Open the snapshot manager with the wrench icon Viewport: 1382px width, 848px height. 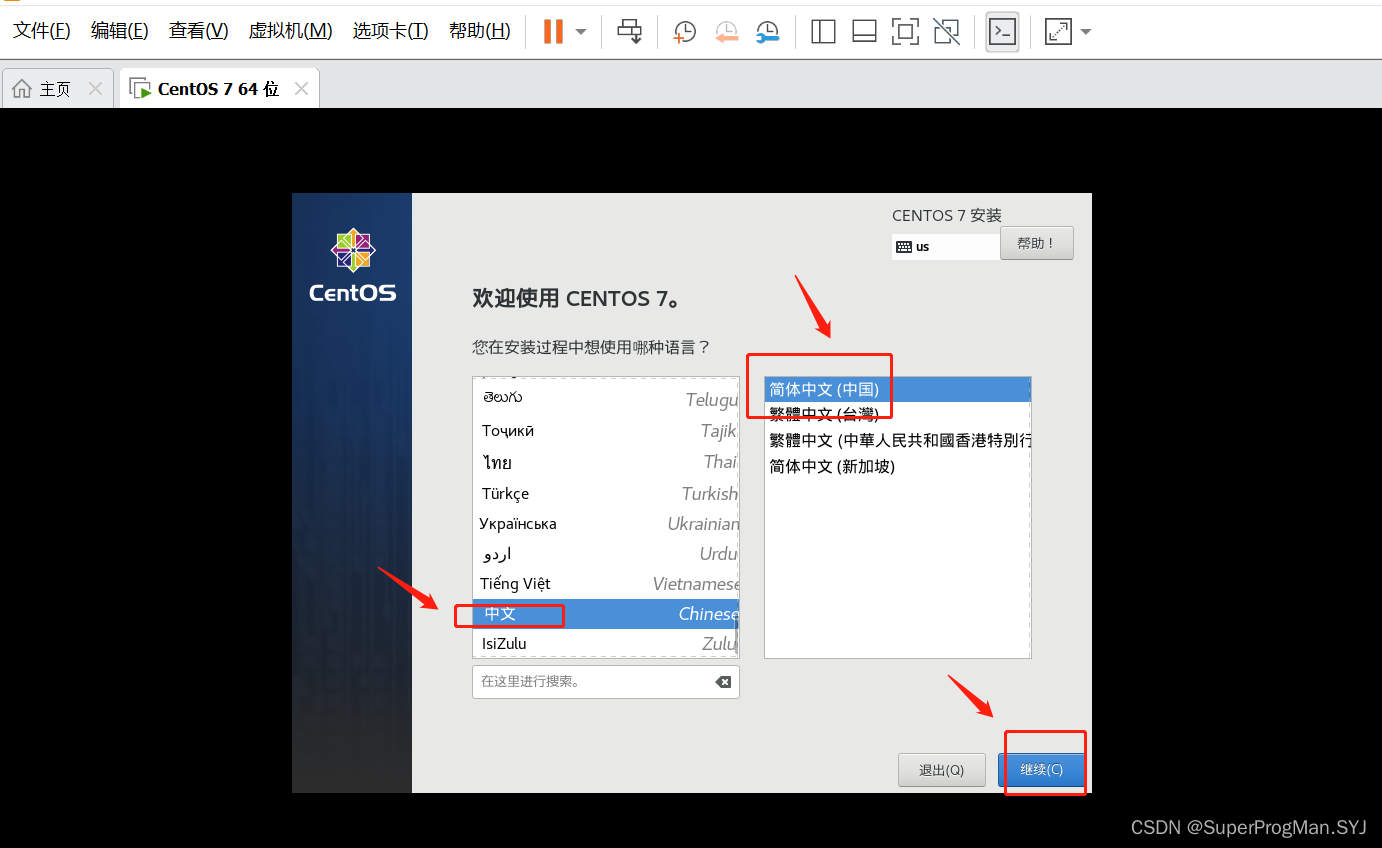coord(767,32)
